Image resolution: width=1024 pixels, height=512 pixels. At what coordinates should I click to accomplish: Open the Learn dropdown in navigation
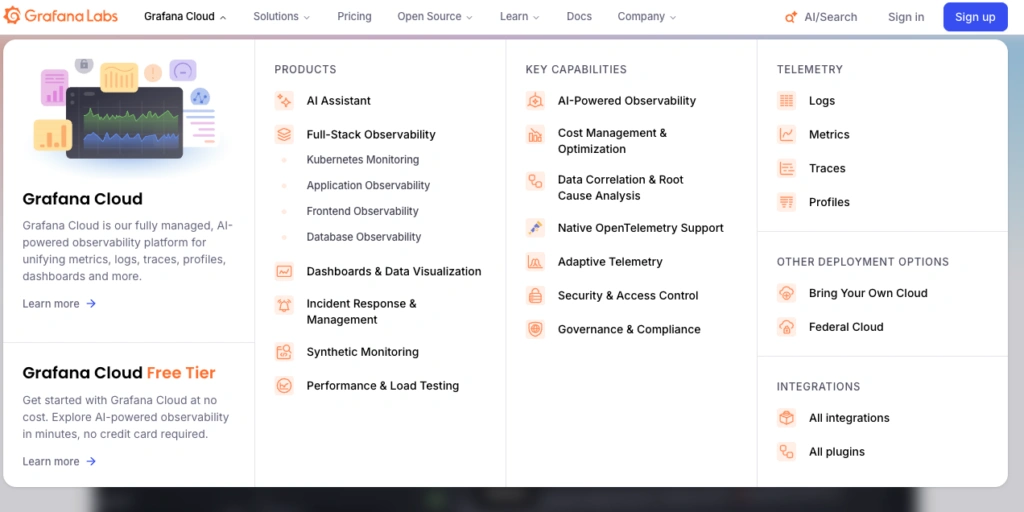click(x=519, y=17)
